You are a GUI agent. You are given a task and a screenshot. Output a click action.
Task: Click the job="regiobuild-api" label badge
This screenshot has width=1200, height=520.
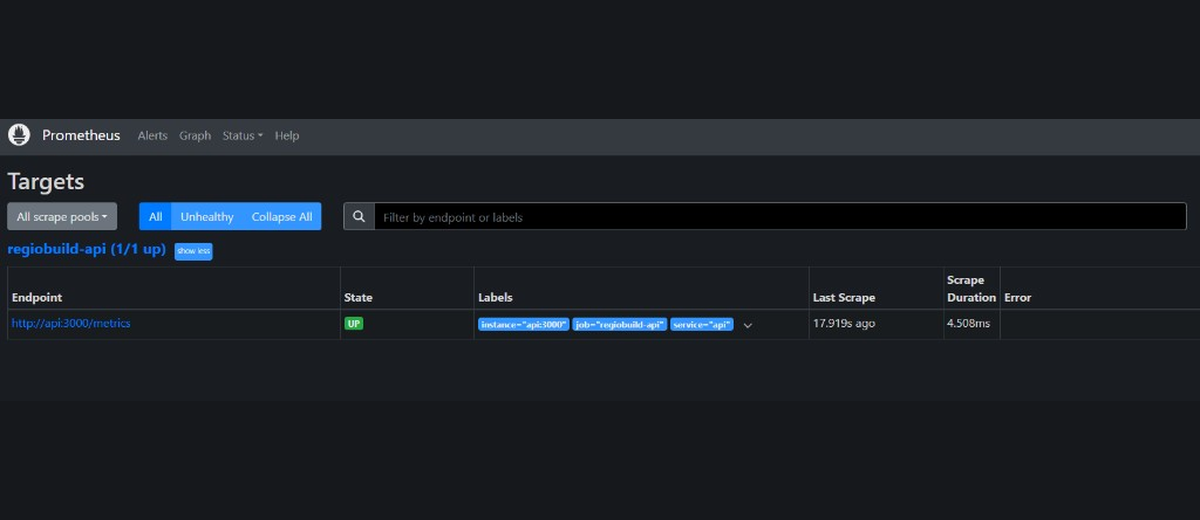click(620, 325)
